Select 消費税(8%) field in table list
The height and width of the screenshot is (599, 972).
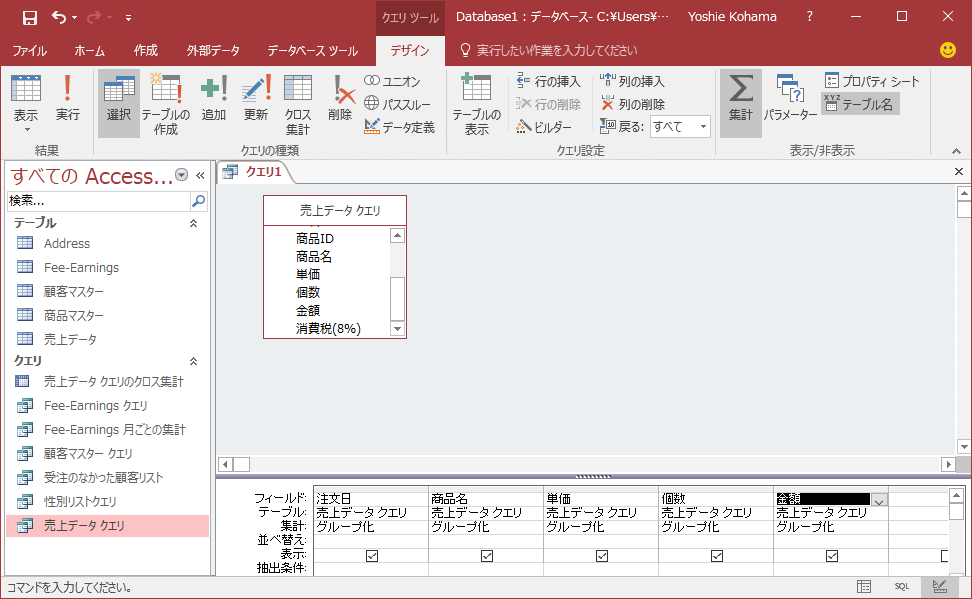[328, 329]
